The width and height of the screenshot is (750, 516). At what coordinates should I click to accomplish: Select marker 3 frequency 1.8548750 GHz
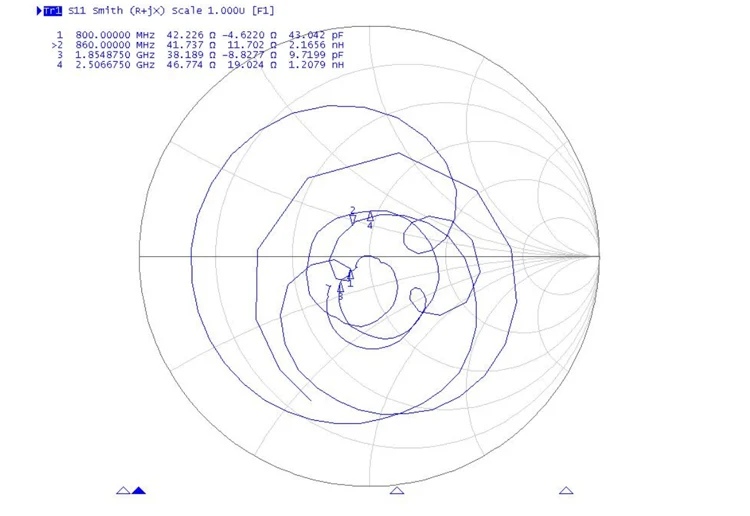pyautogui.click(x=115, y=55)
